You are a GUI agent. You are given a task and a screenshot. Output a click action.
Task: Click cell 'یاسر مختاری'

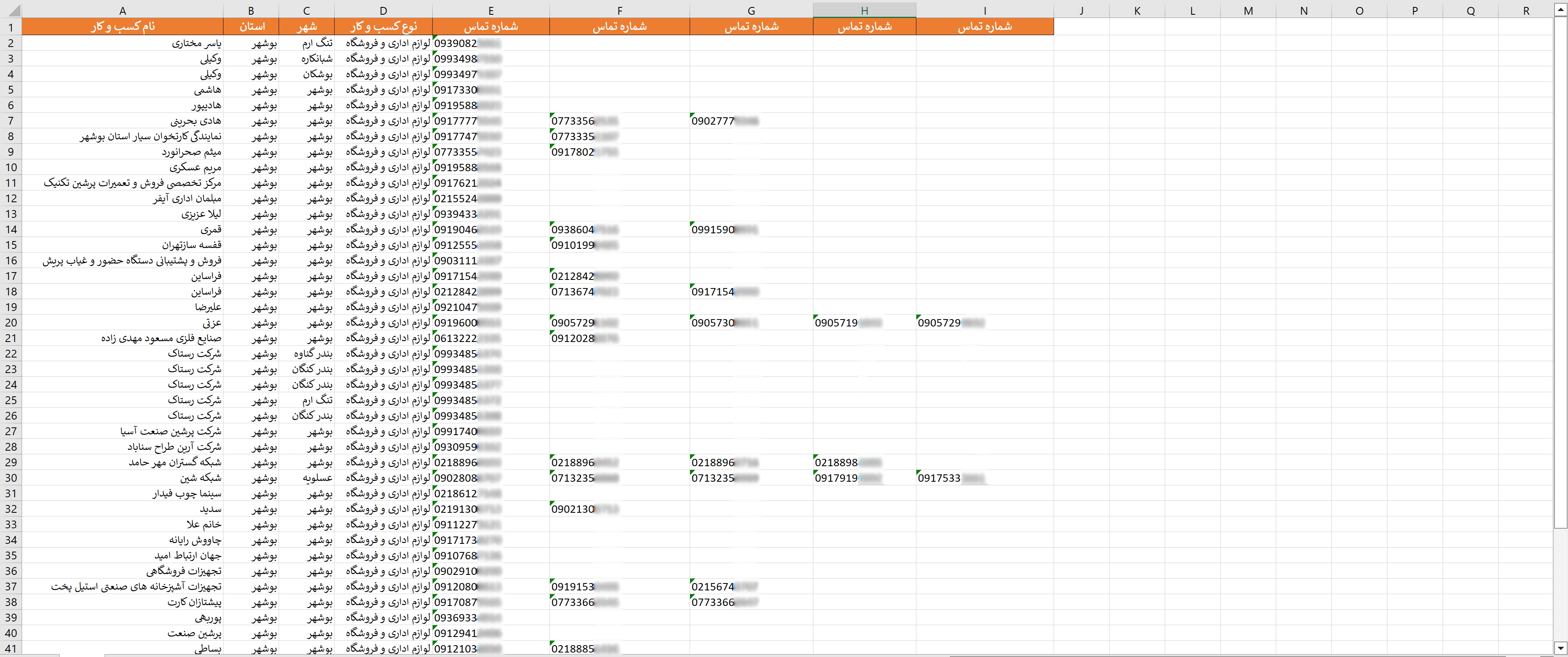click(122, 43)
